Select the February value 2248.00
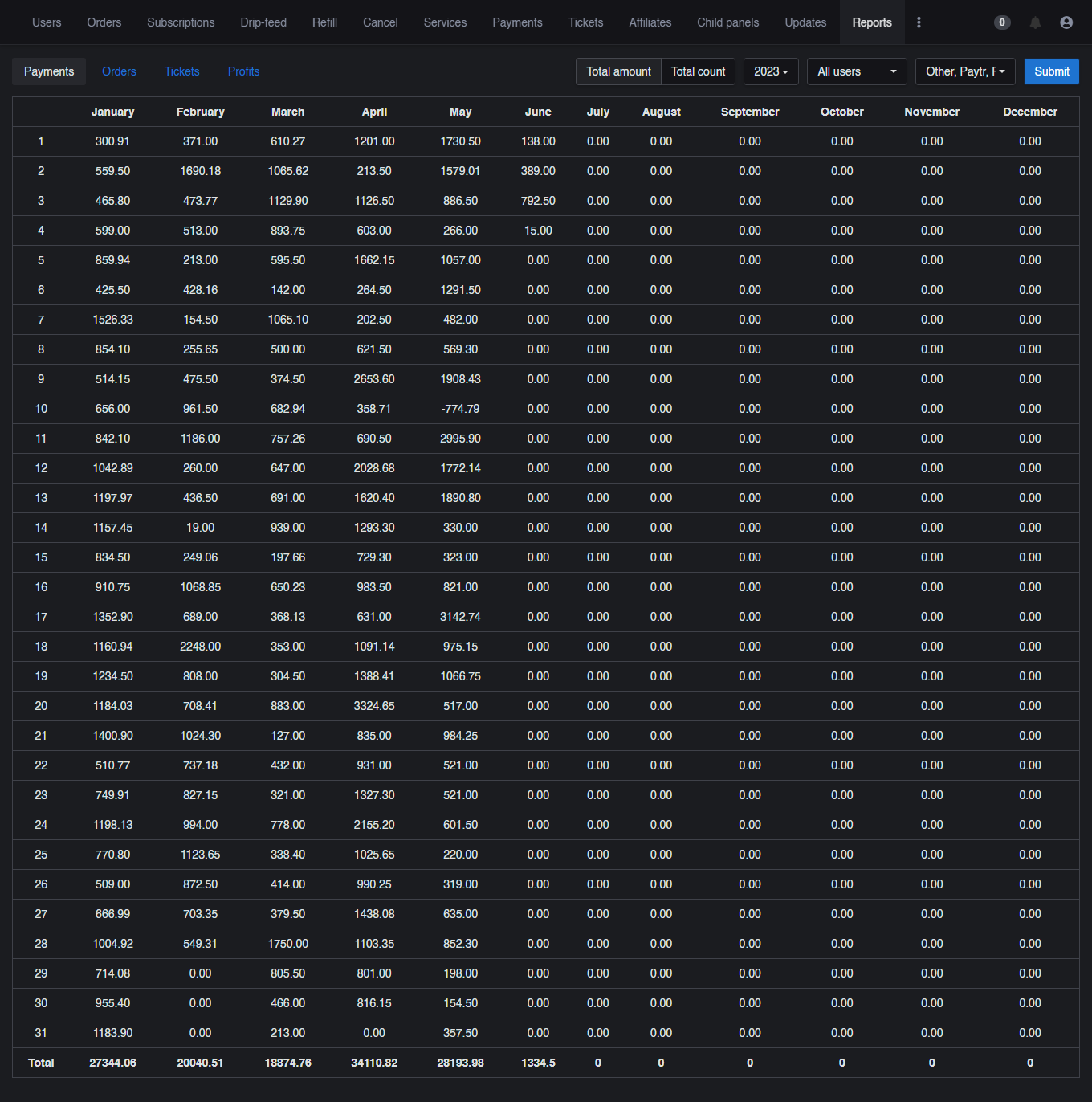 (x=200, y=647)
